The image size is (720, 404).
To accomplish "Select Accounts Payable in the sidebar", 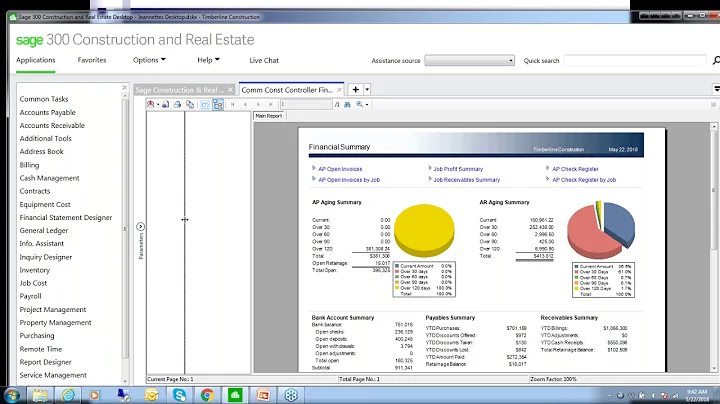I will [47, 112].
